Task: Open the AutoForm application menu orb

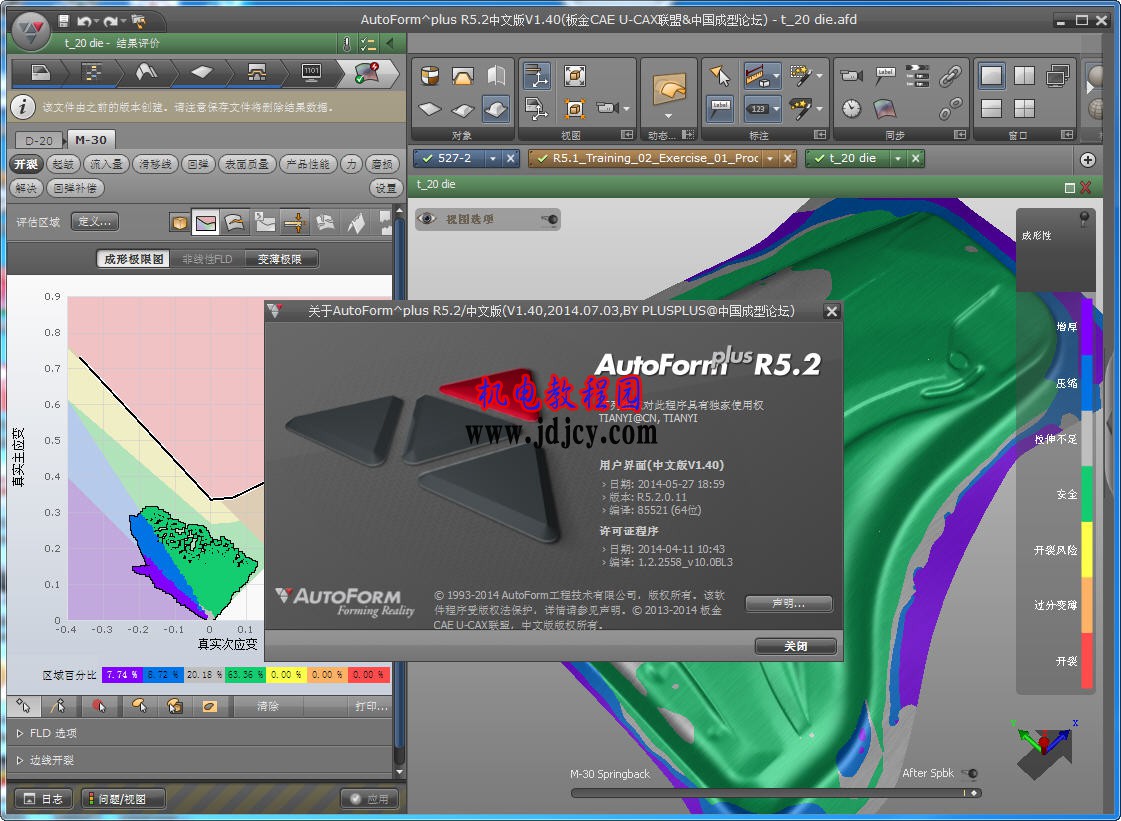Action: (x=31, y=30)
